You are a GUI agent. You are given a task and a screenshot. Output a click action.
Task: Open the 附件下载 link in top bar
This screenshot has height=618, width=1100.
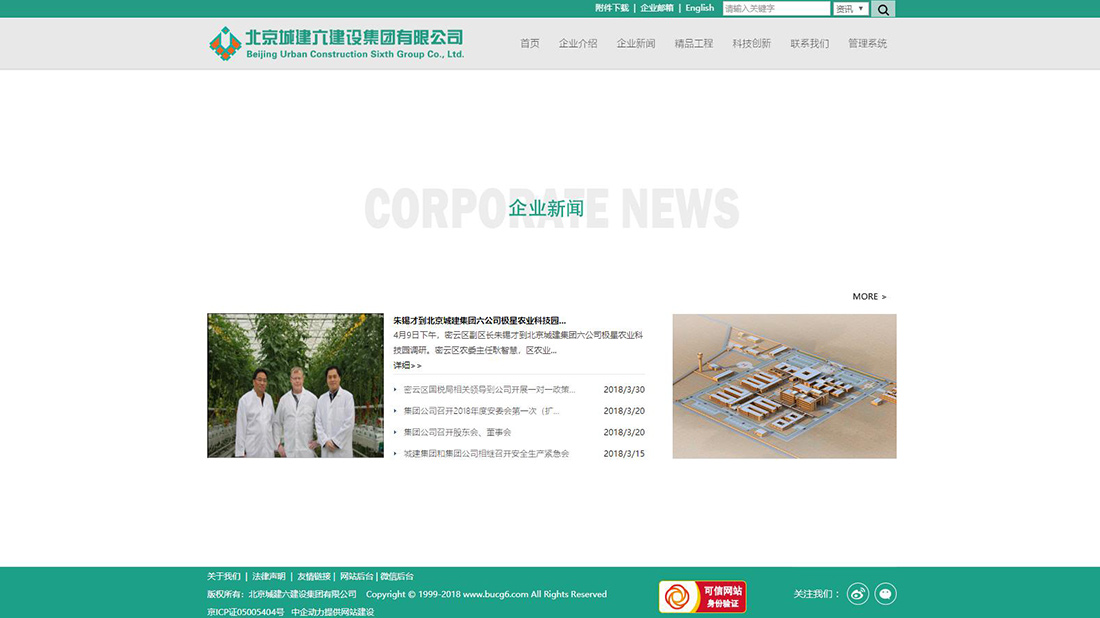click(612, 8)
